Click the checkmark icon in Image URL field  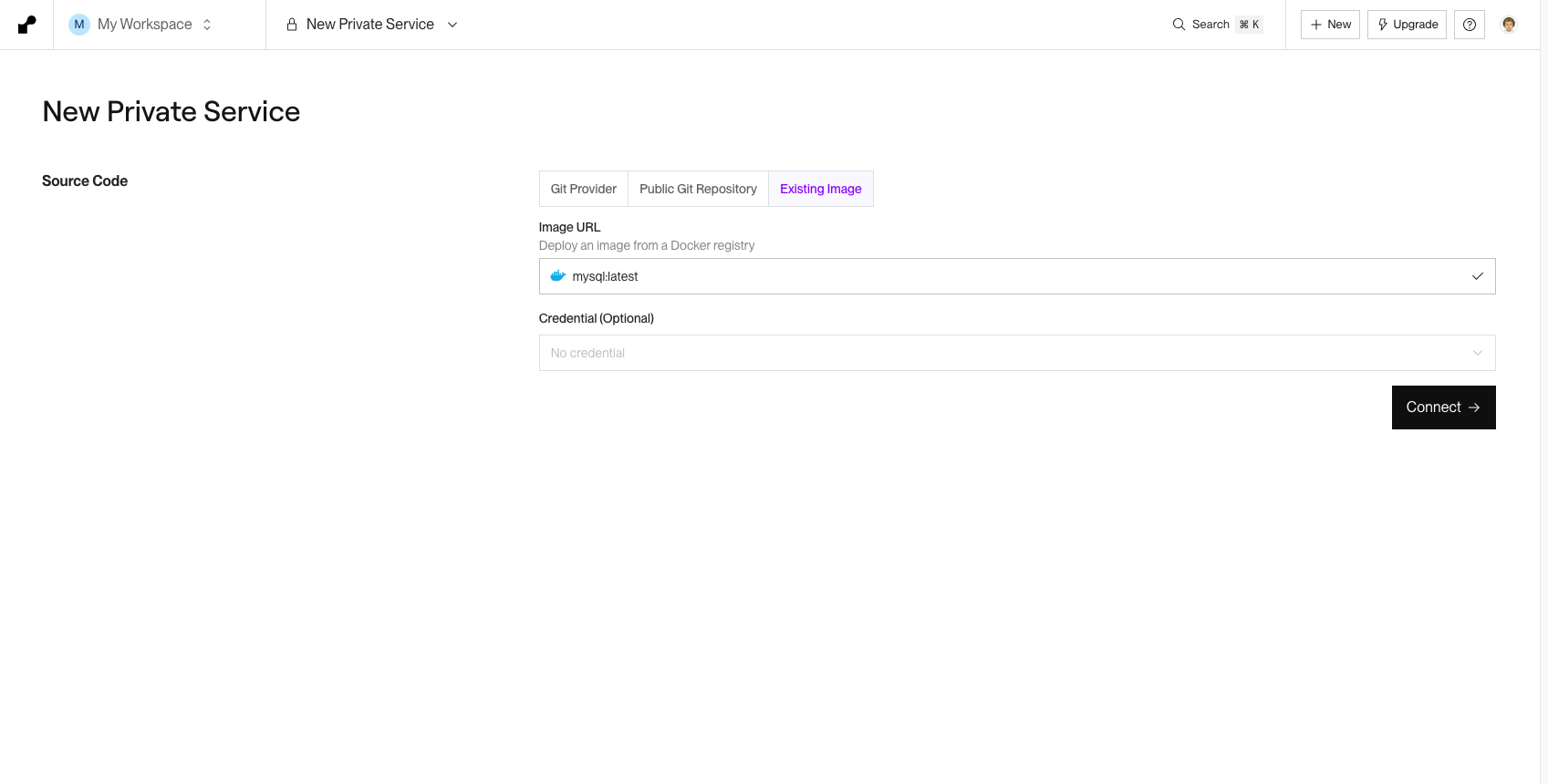tap(1478, 276)
